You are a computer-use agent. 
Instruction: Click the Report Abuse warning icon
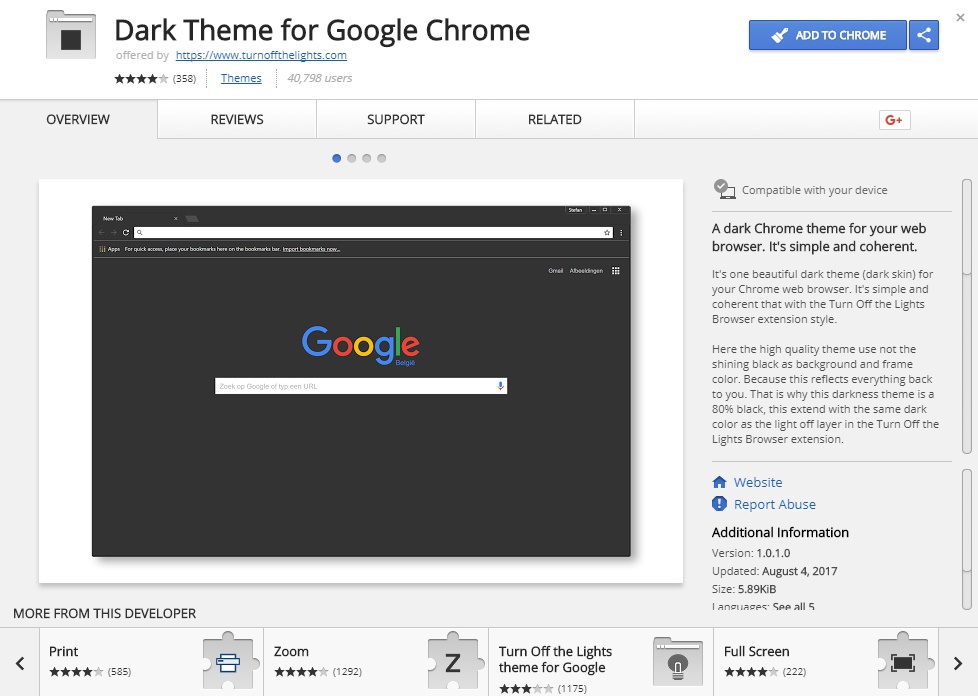pyautogui.click(x=719, y=503)
